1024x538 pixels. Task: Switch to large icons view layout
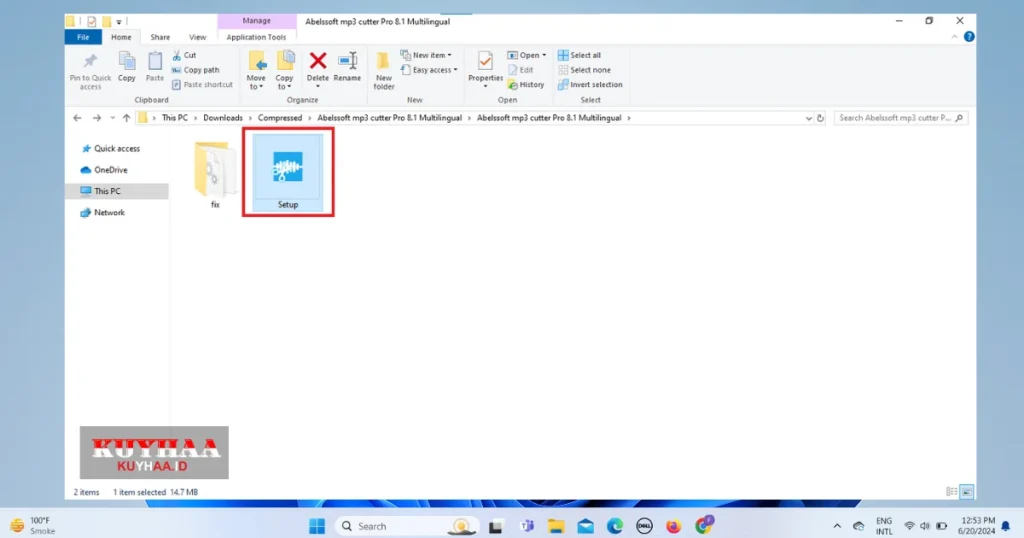tap(967, 492)
